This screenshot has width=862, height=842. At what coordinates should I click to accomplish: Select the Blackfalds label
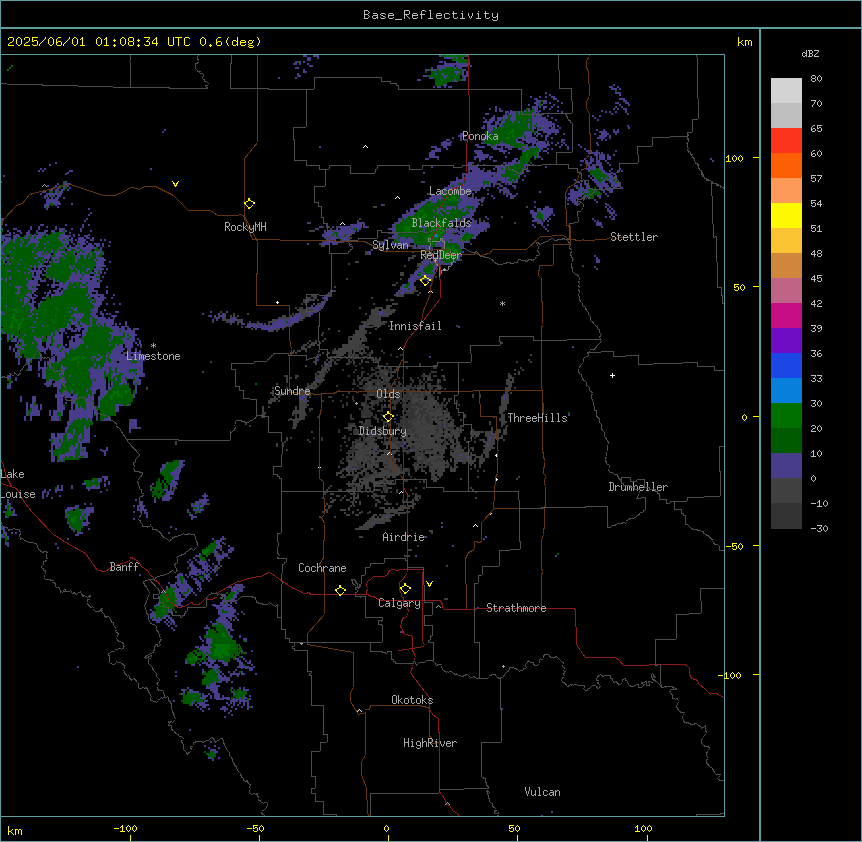(441, 223)
